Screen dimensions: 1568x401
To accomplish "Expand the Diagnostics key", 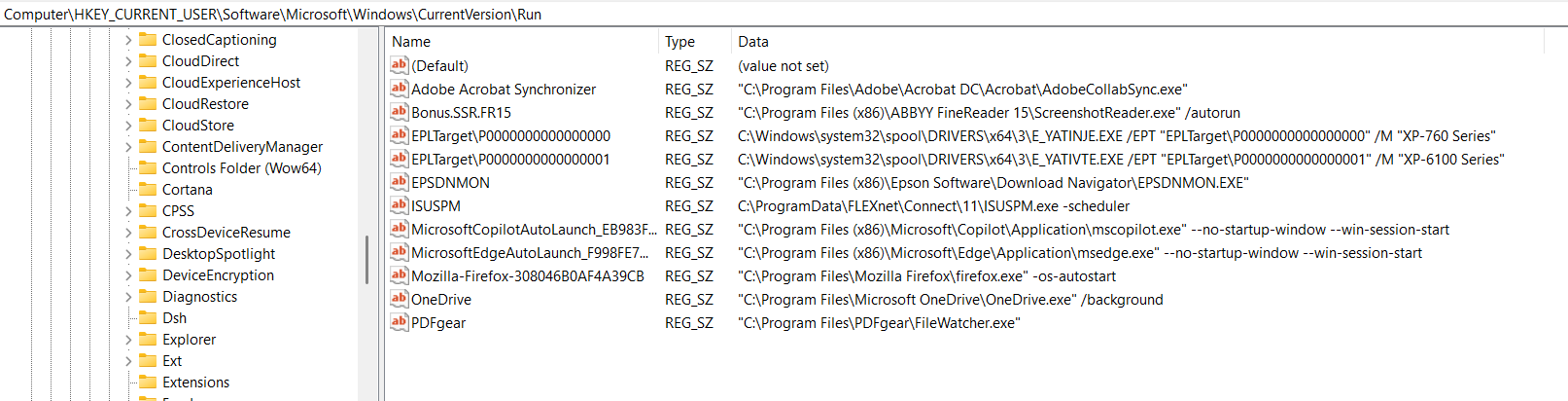I will tap(128, 297).
